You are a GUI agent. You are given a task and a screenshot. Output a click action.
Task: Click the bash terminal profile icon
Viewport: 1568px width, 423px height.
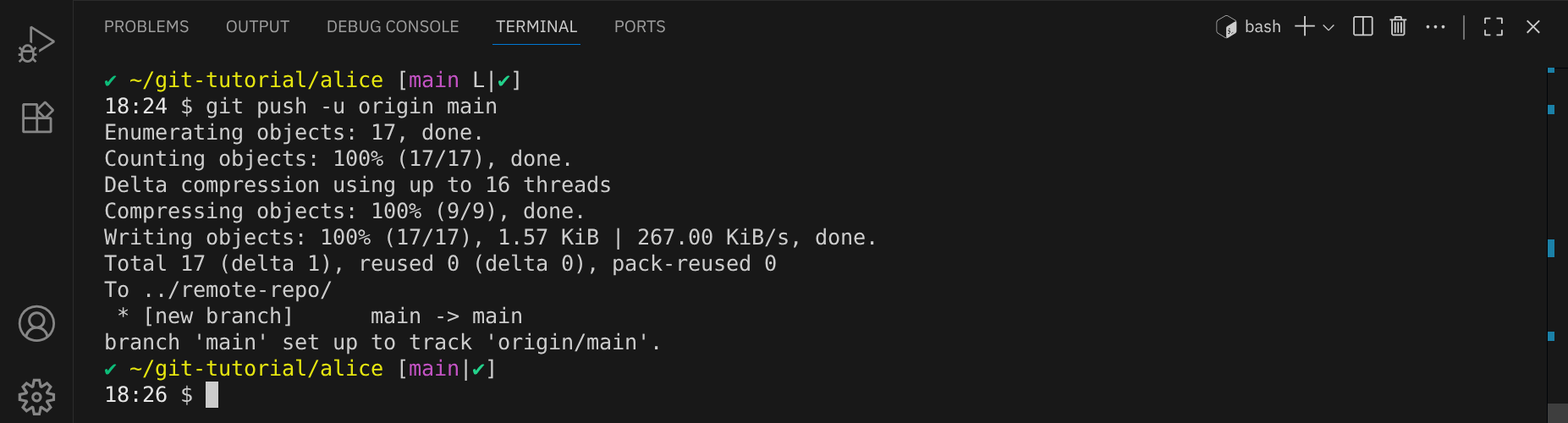point(1226,27)
